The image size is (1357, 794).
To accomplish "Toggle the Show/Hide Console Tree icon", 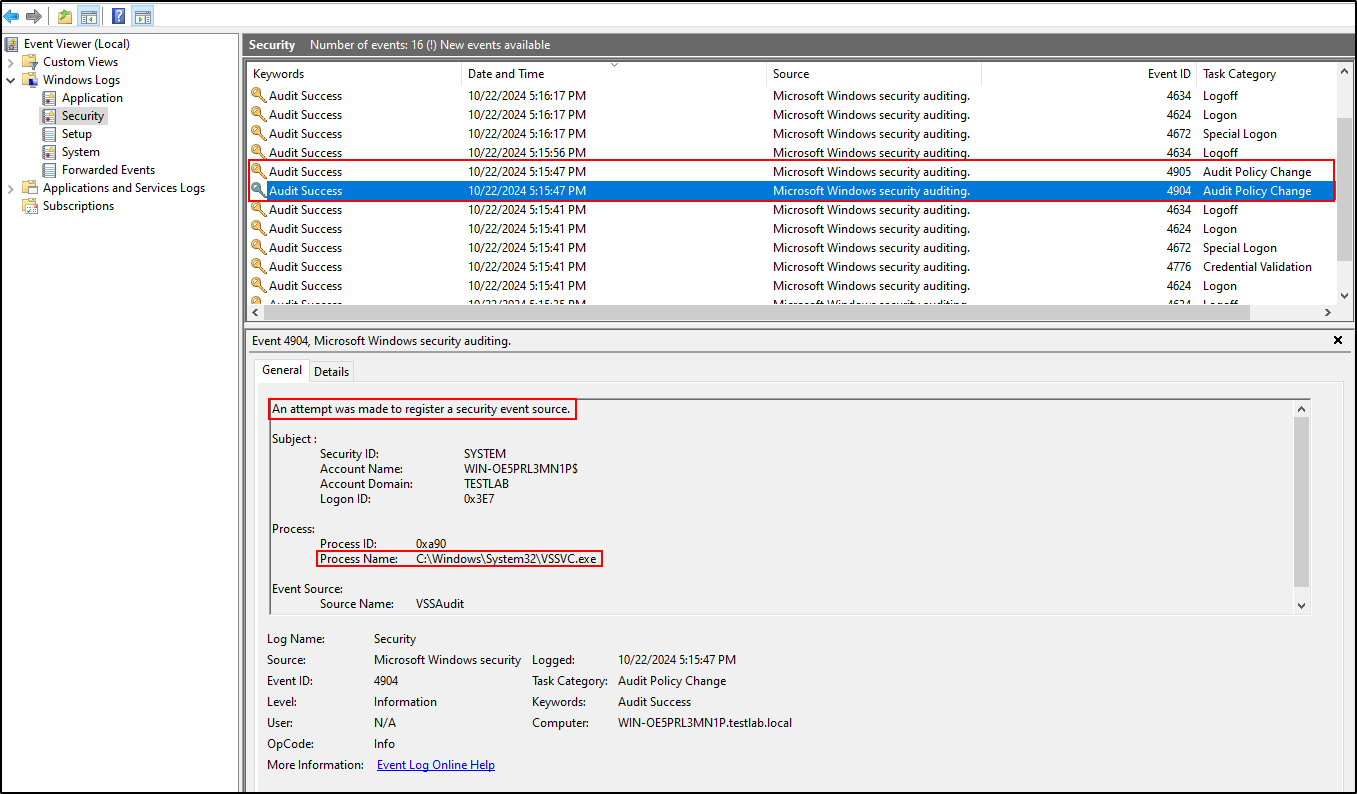I will [x=88, y=16].
